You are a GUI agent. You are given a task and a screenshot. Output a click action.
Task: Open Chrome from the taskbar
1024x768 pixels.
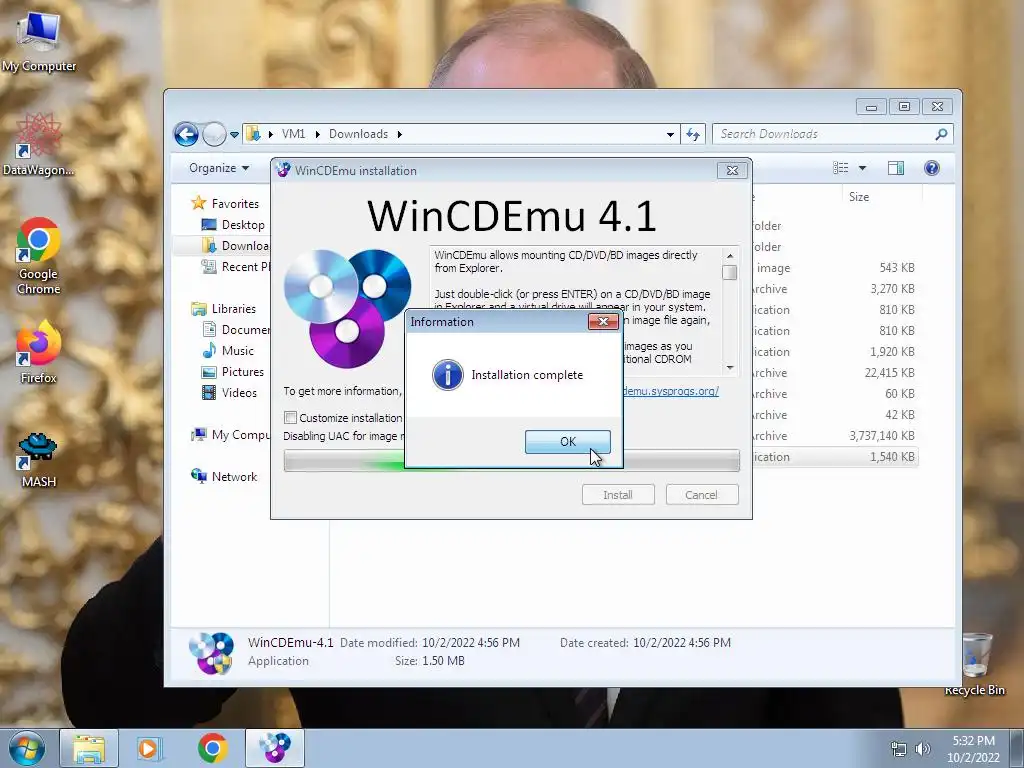[x=212, y=748]
